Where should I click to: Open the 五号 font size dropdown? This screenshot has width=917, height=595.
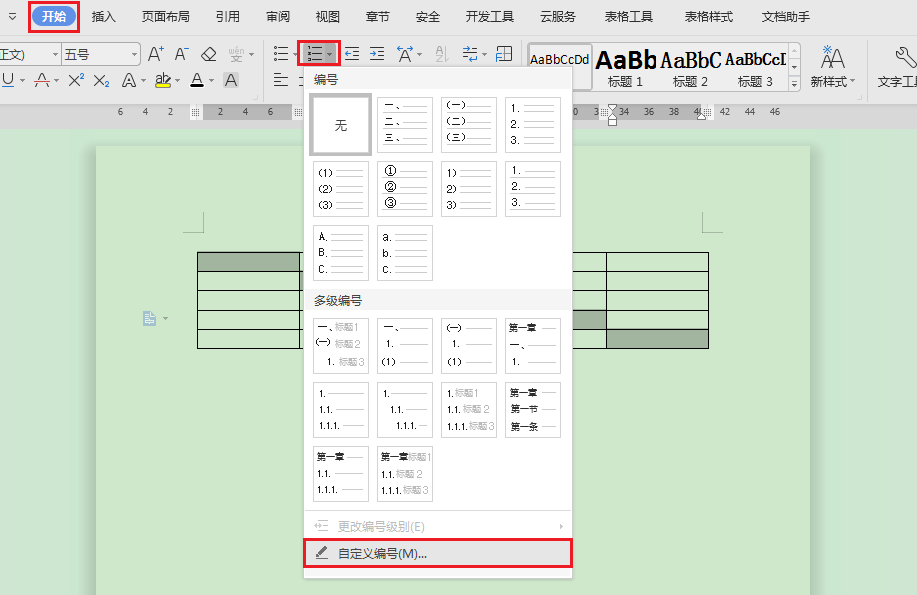135,55
